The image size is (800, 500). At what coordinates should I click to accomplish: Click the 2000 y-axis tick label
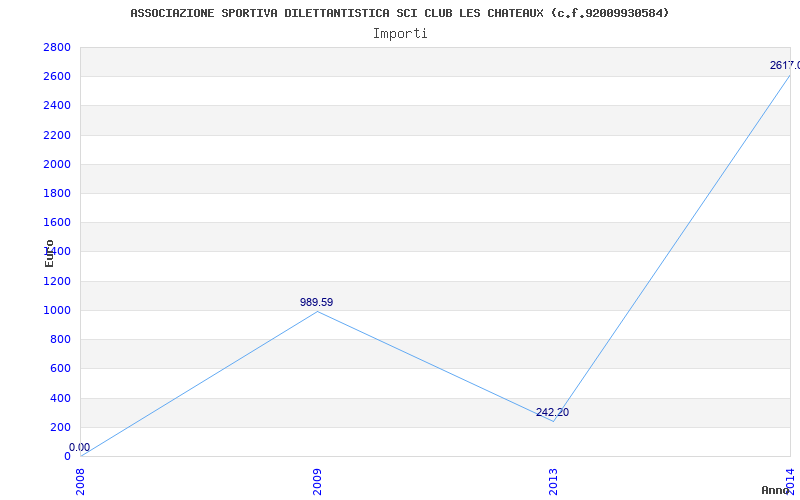(57, 164)
